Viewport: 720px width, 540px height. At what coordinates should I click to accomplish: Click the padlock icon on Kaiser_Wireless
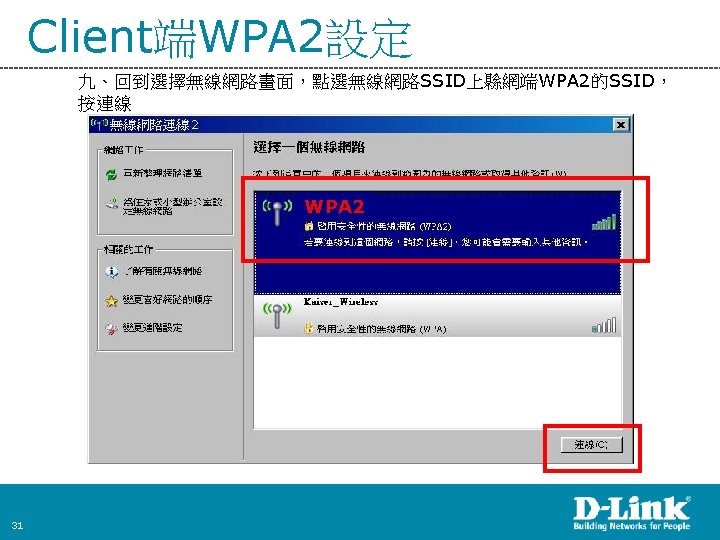(309, 328)
